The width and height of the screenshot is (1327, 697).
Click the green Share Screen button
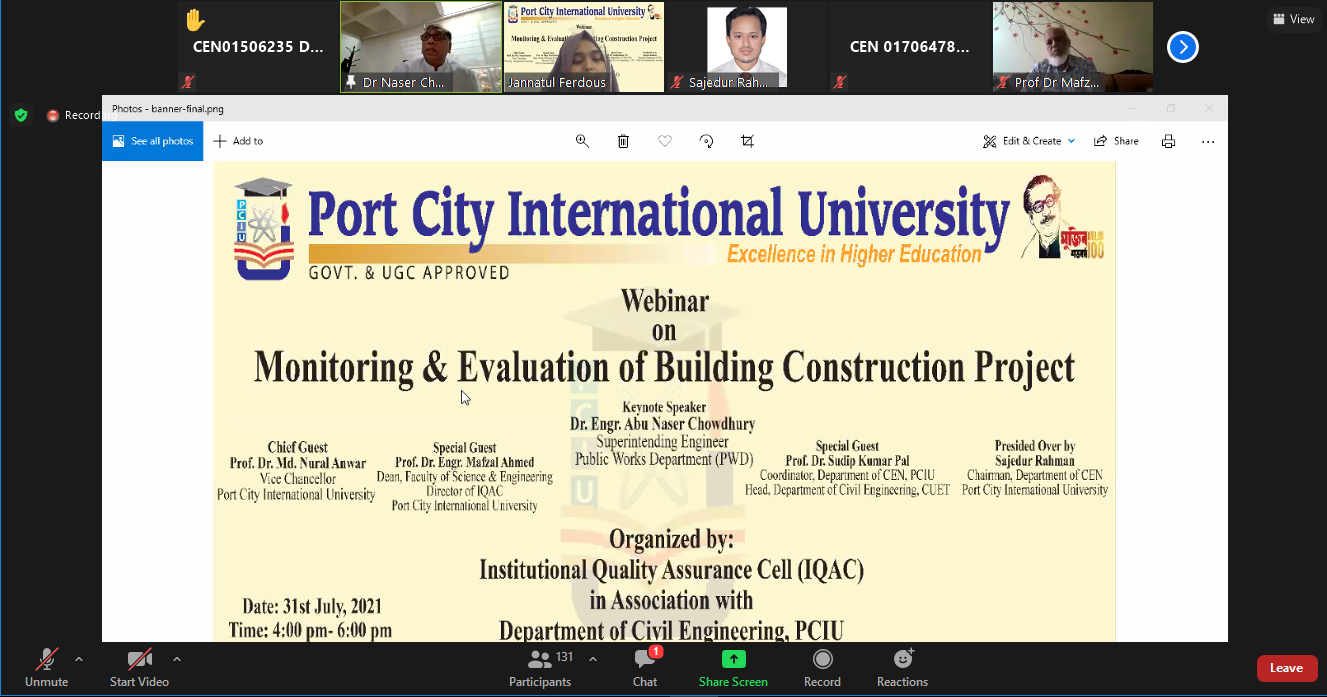click(x=733, y=668)
